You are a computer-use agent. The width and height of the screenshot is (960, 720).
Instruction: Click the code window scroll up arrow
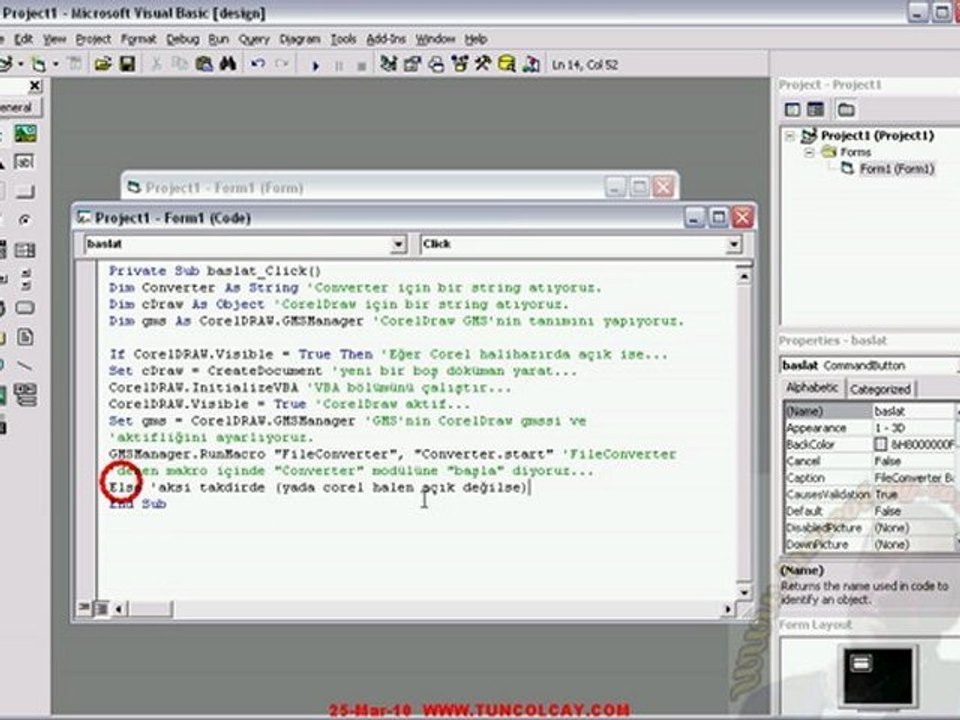[x=743, y=277]
